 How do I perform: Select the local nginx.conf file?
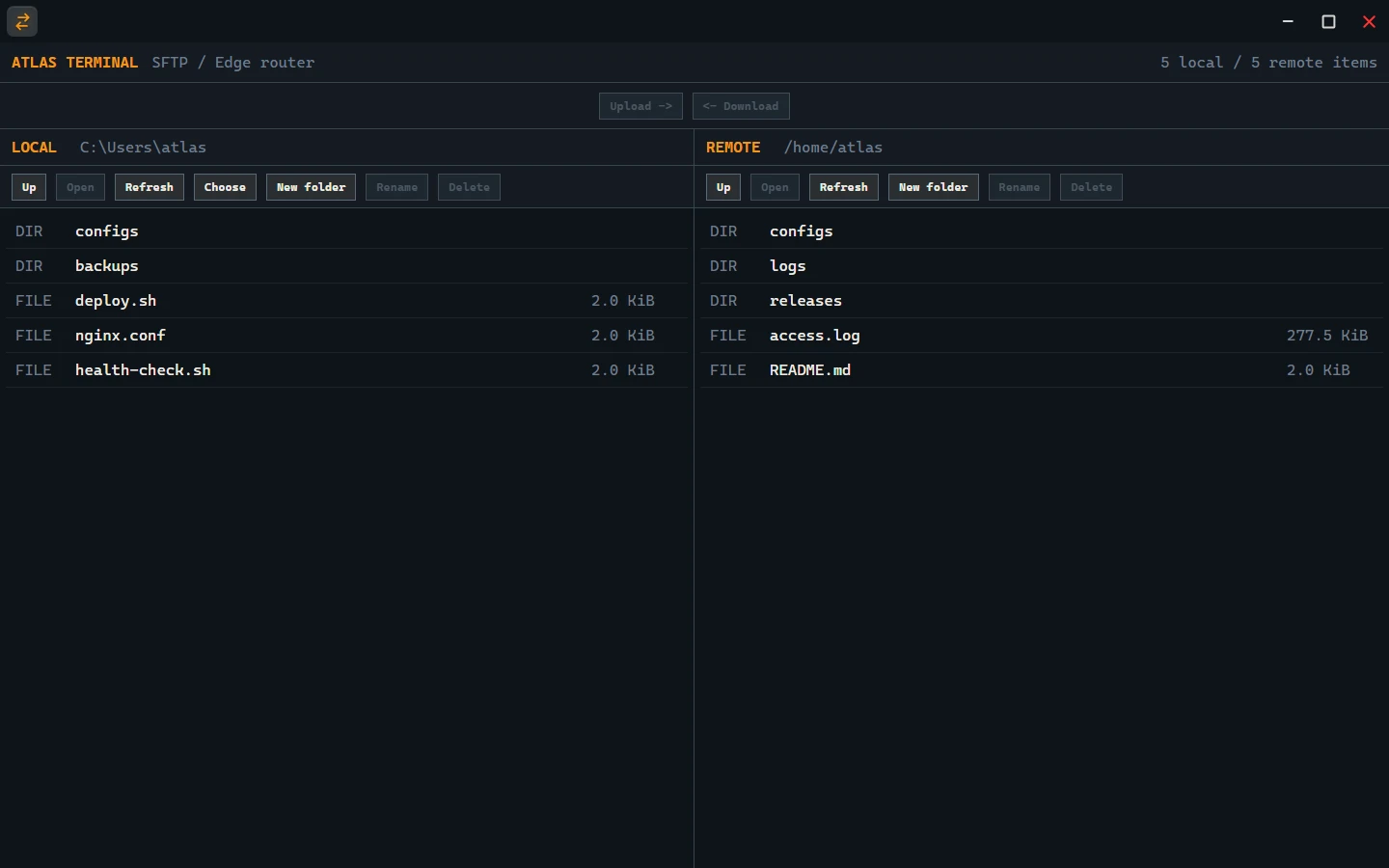[347, 336]
